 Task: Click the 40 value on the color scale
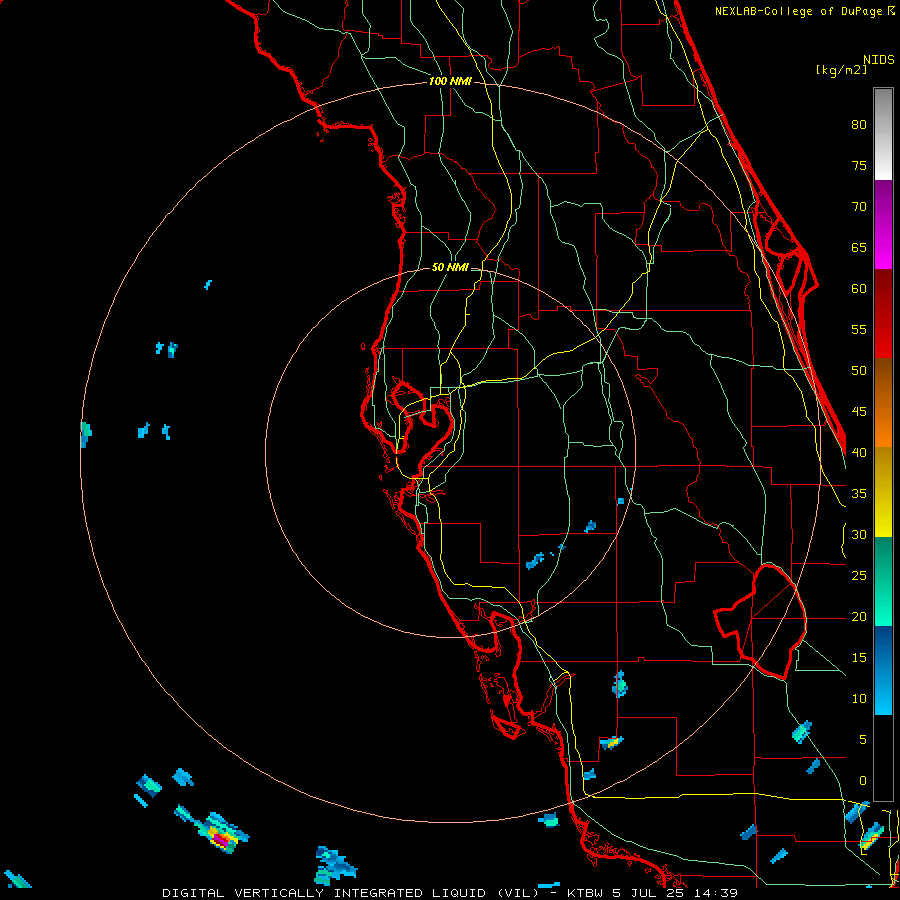[859, 453]
